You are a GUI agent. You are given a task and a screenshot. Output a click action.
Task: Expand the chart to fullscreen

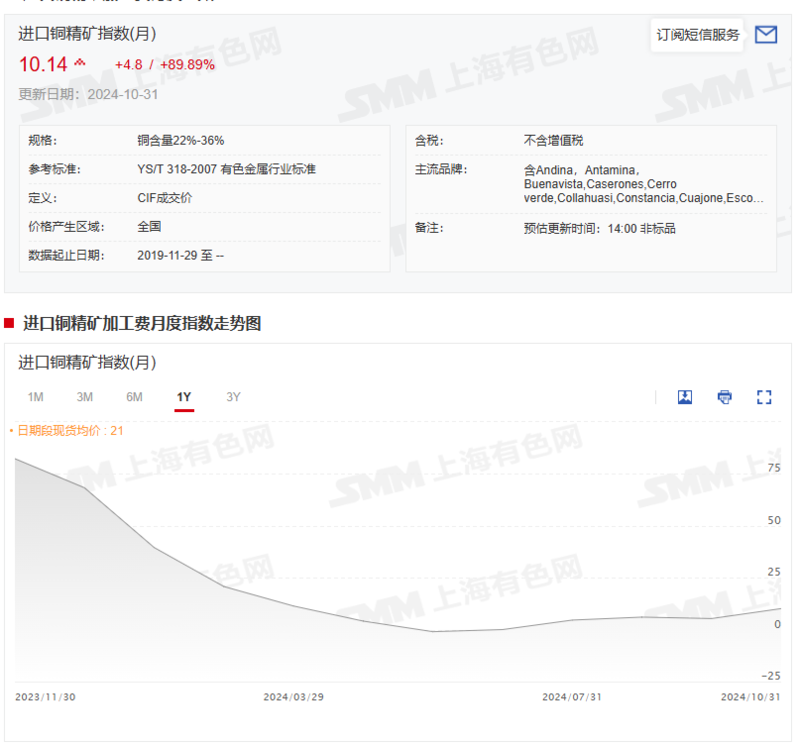(765, 397)
